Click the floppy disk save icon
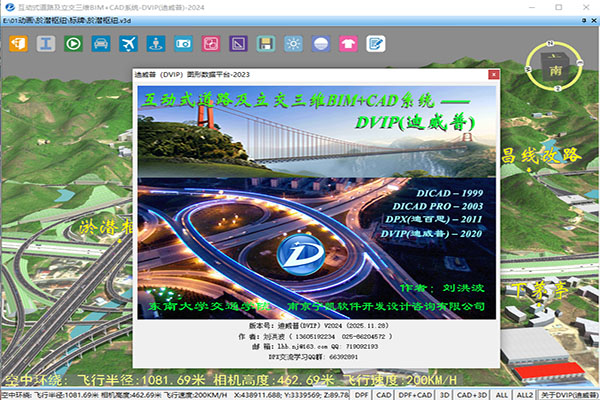The width and height of the screenshot is (600, 400). click(x=265, y=43)
